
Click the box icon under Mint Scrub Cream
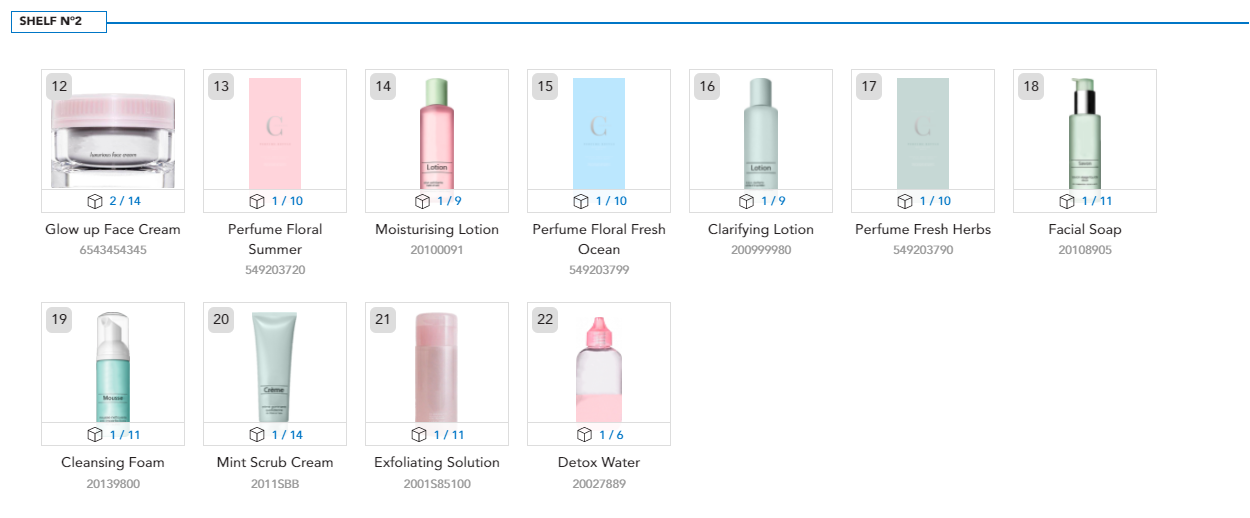257,434
